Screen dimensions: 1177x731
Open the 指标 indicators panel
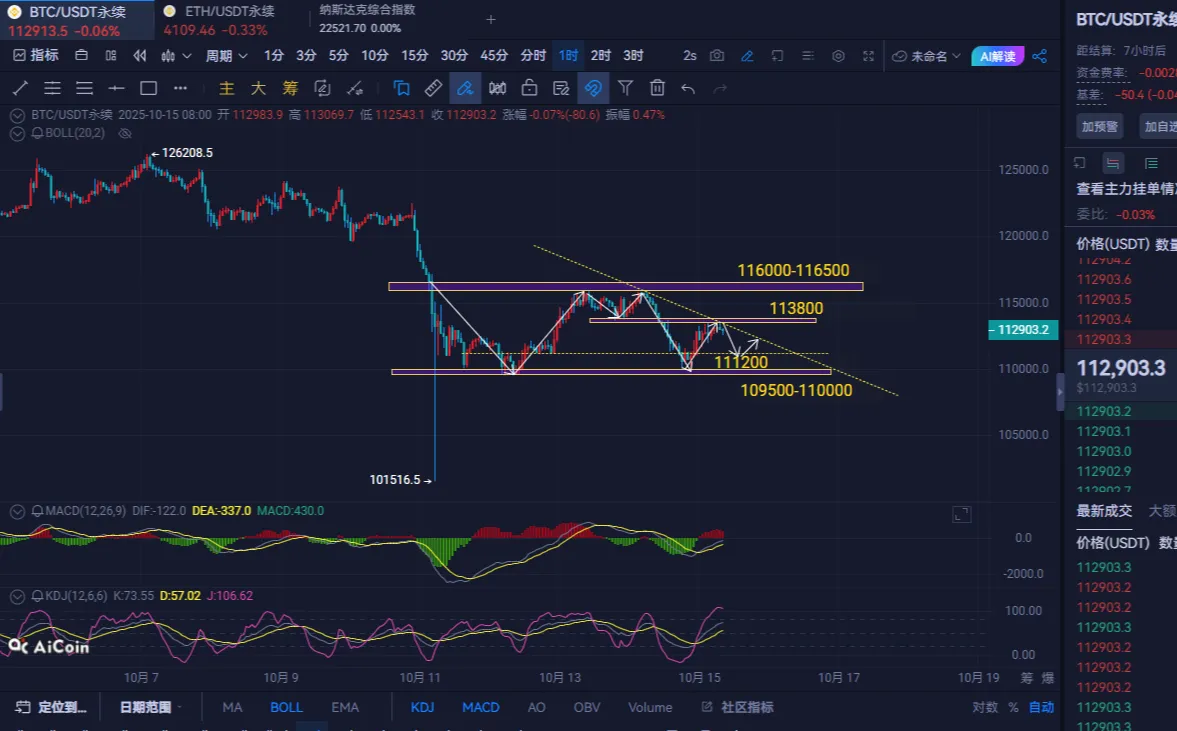36,56
